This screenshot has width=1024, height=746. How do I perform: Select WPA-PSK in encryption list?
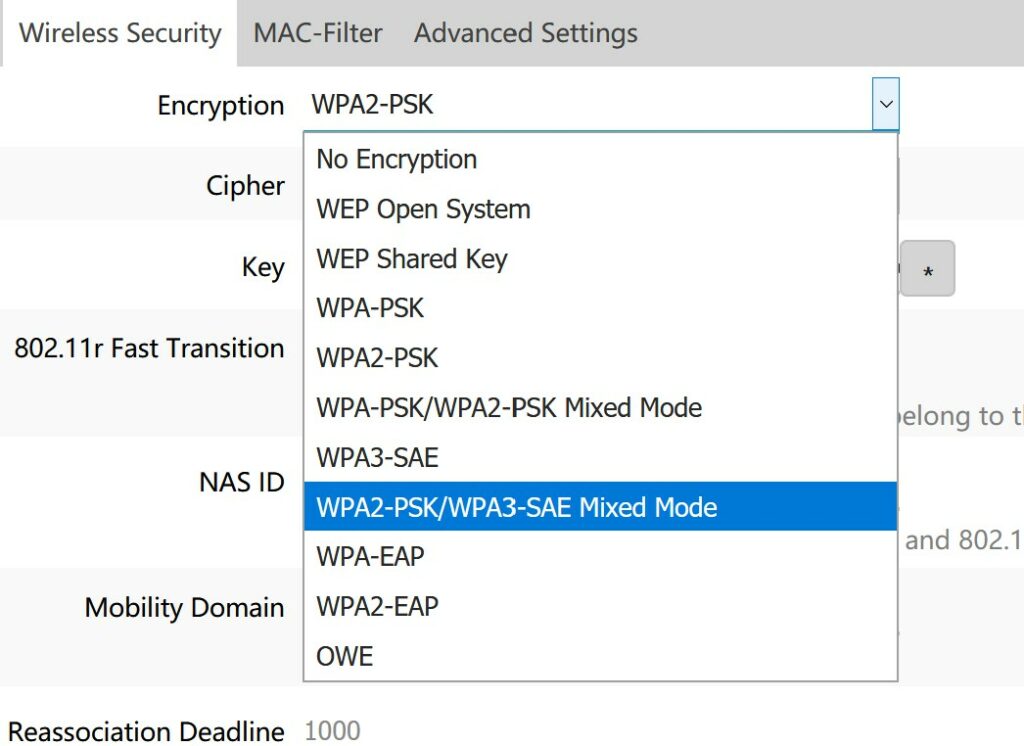coord(370,308)
